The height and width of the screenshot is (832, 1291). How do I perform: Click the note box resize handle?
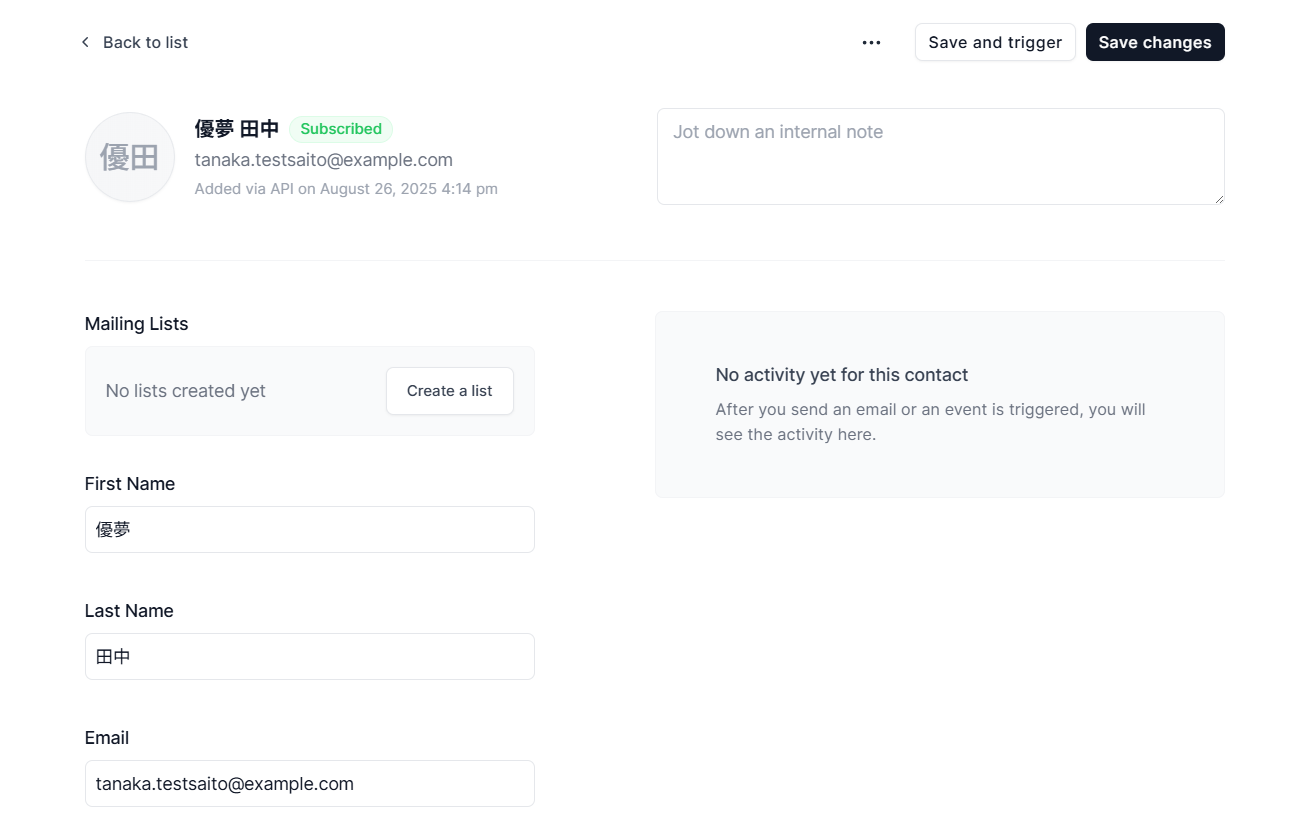[x=1218, y=198]
